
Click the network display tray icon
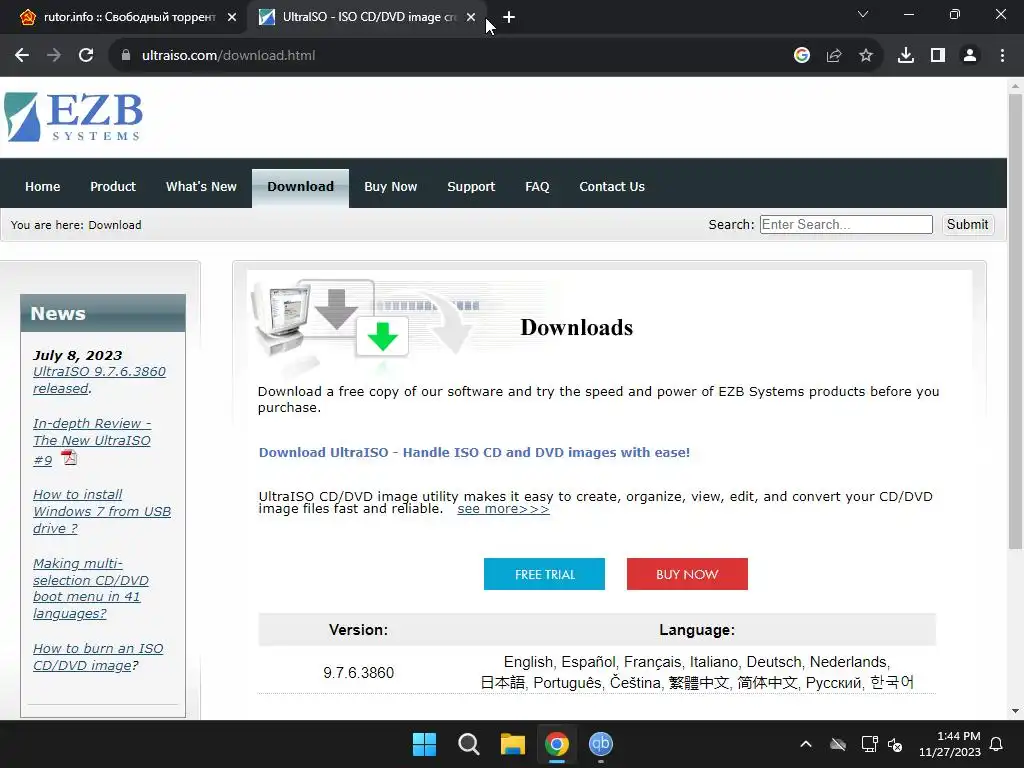tap(869, 744)
